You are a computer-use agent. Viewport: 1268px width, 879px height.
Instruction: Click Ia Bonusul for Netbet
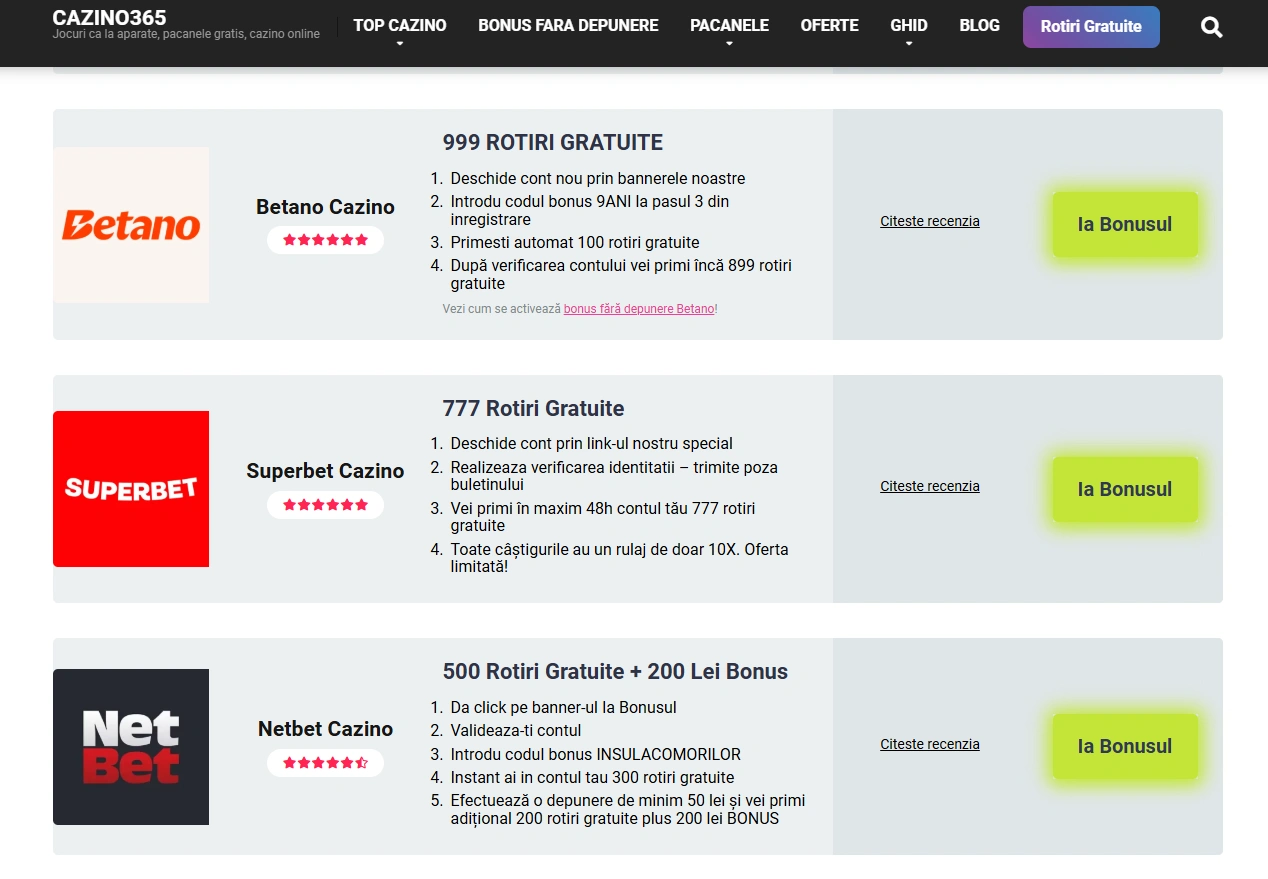point(1125,746)
